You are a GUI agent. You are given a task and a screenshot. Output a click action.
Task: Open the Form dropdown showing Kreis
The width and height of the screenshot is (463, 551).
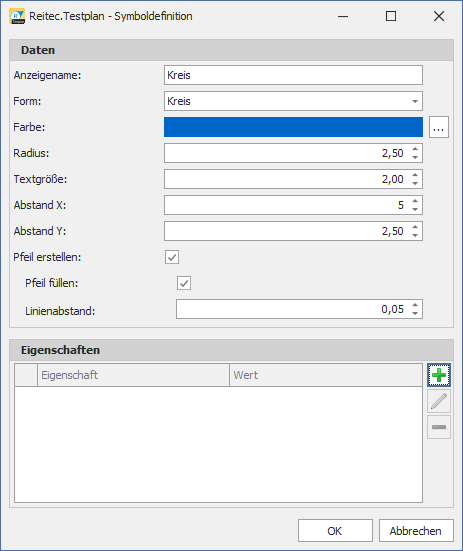[x=293, y=101]
